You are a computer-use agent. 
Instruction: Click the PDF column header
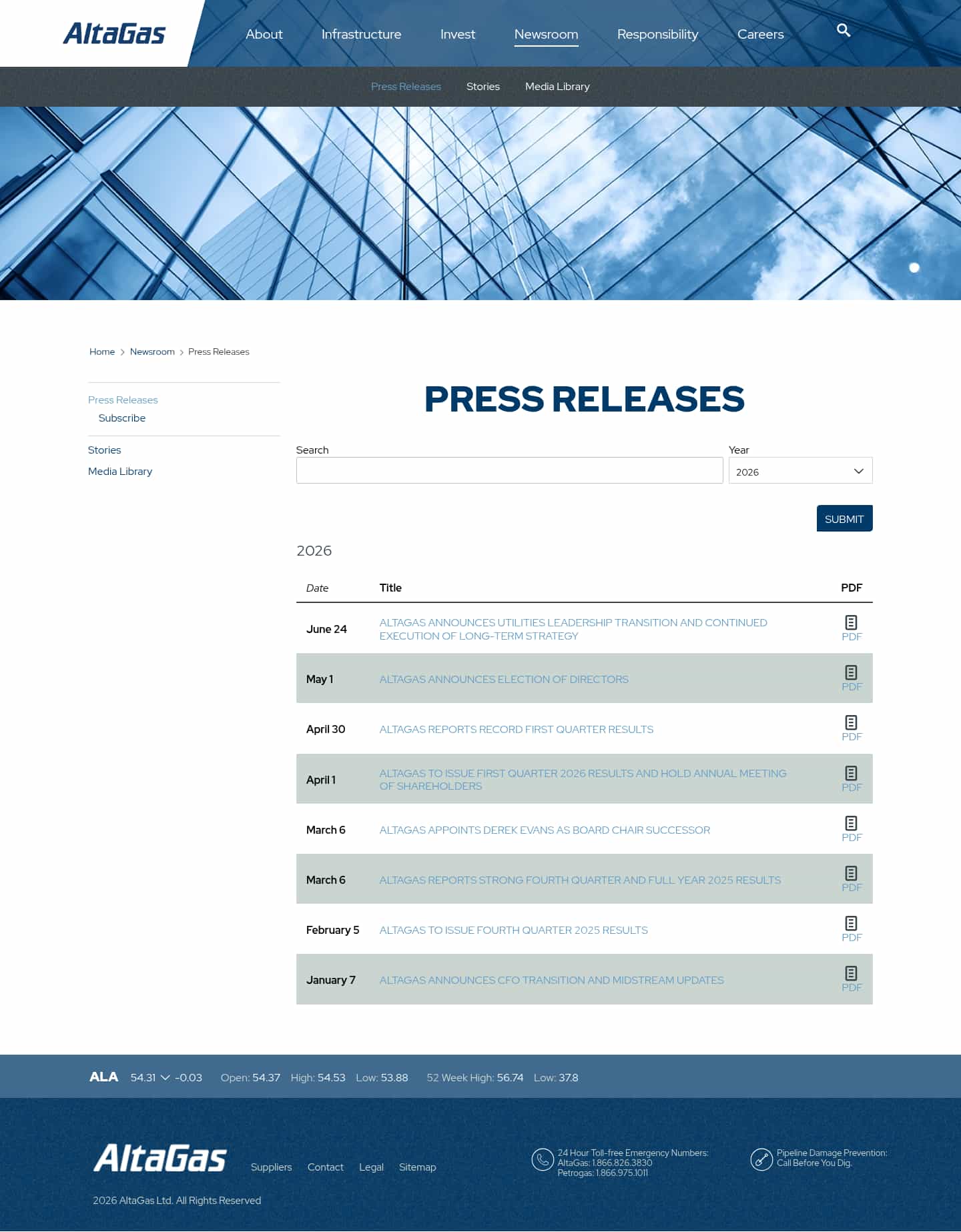click(x=852, y=588)
